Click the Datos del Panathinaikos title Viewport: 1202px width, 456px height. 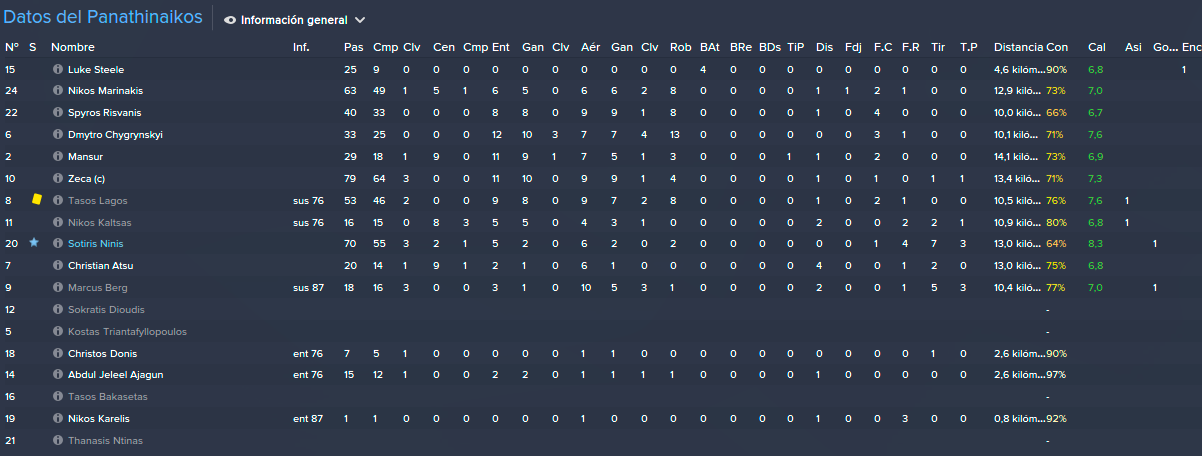click(103, 18)
